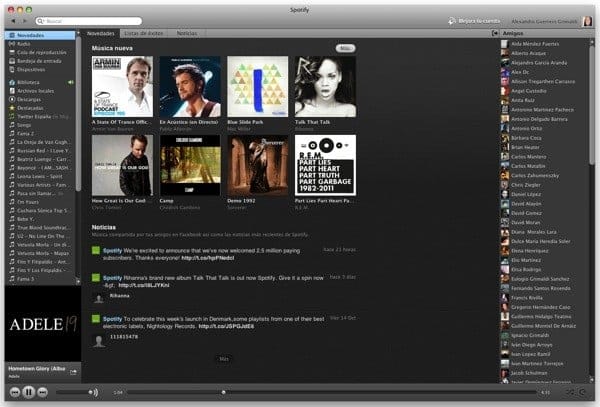Click the Hometown Glory track title
This screenshot has height=407, width=600.
point(37,369)
